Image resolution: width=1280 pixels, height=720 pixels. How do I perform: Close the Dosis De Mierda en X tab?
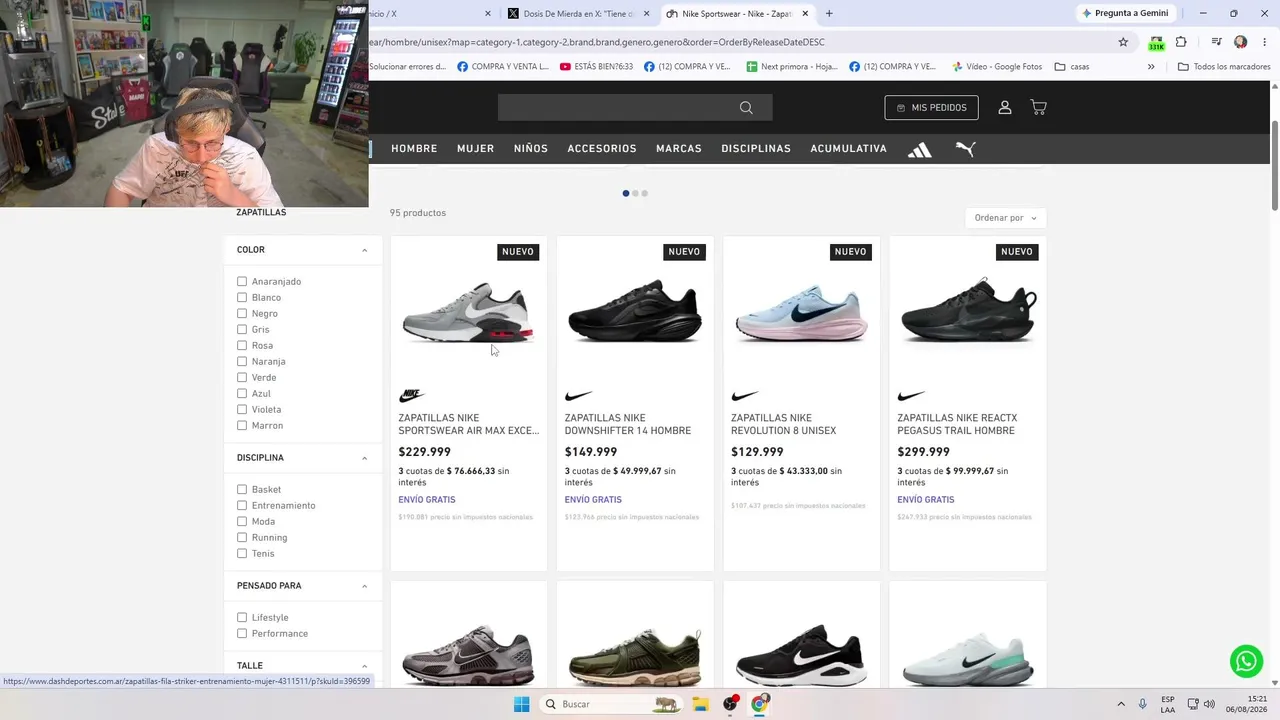pos(647,14)
